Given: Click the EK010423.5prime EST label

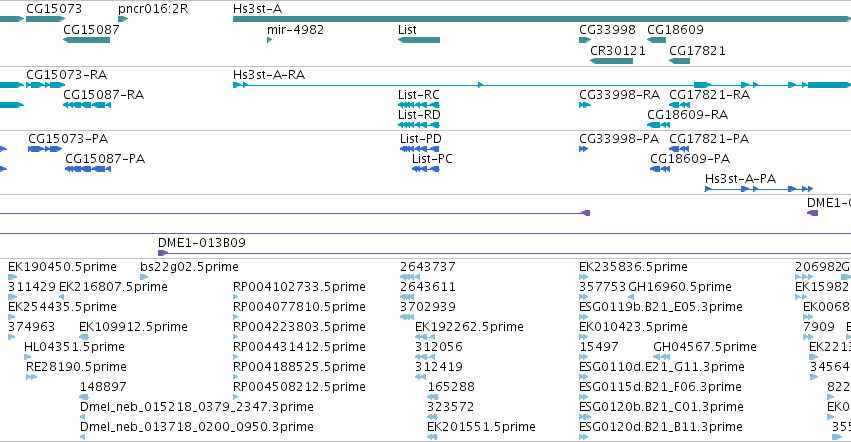Looking at the screenshot, I should [633, 327].
